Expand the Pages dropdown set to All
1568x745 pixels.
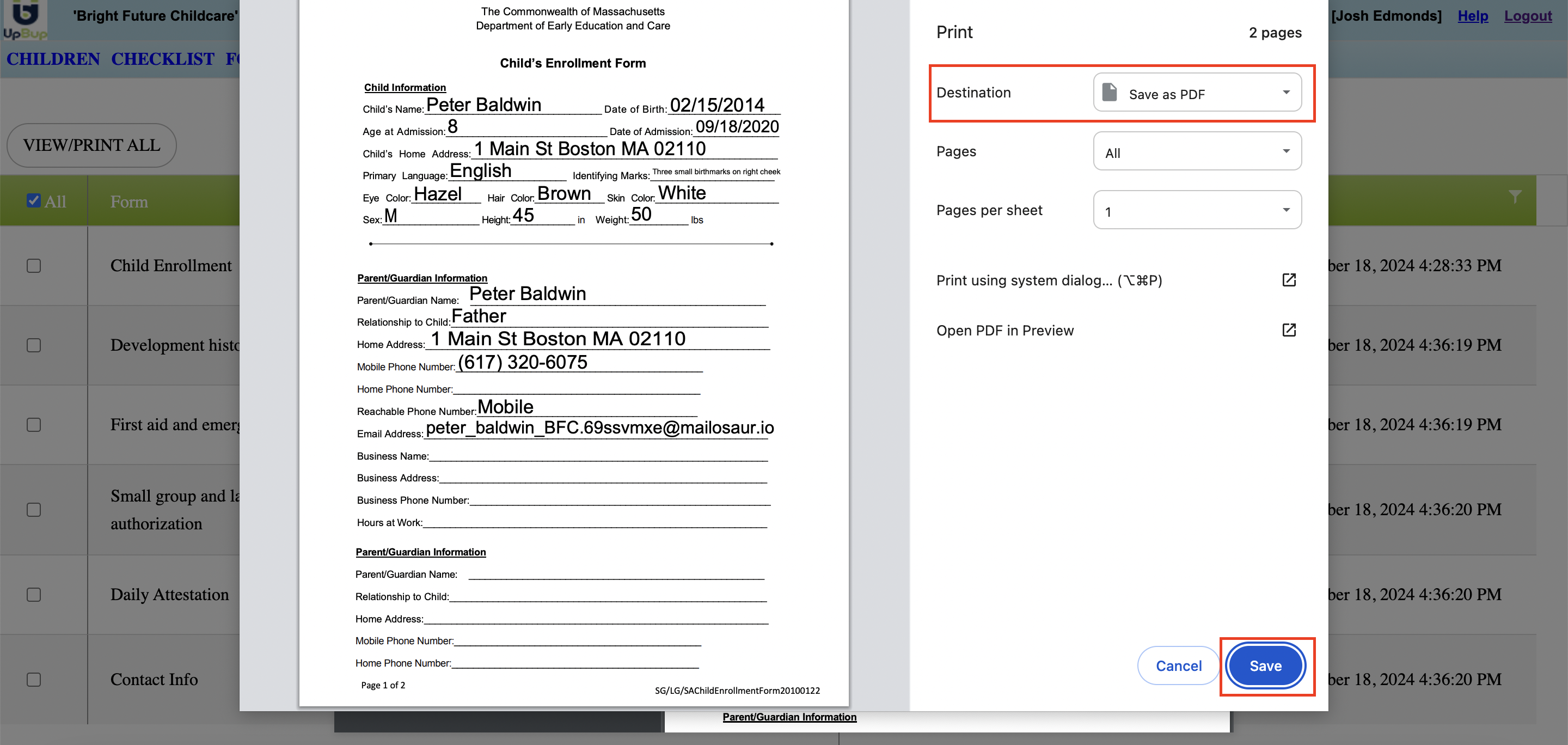pyautogui.click(x=1197, y=151)
